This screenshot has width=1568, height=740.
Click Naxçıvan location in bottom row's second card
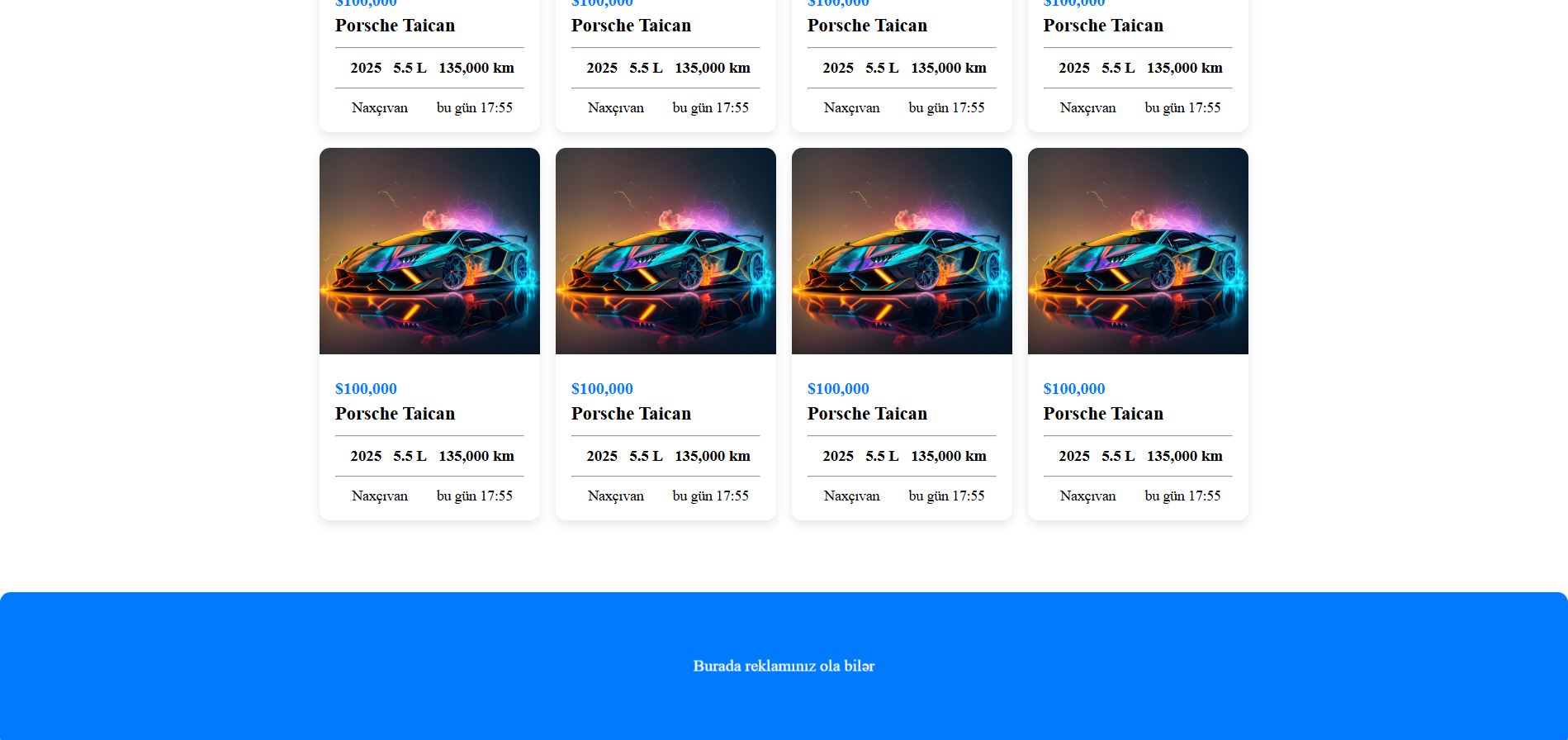click(x=615, y=496)
